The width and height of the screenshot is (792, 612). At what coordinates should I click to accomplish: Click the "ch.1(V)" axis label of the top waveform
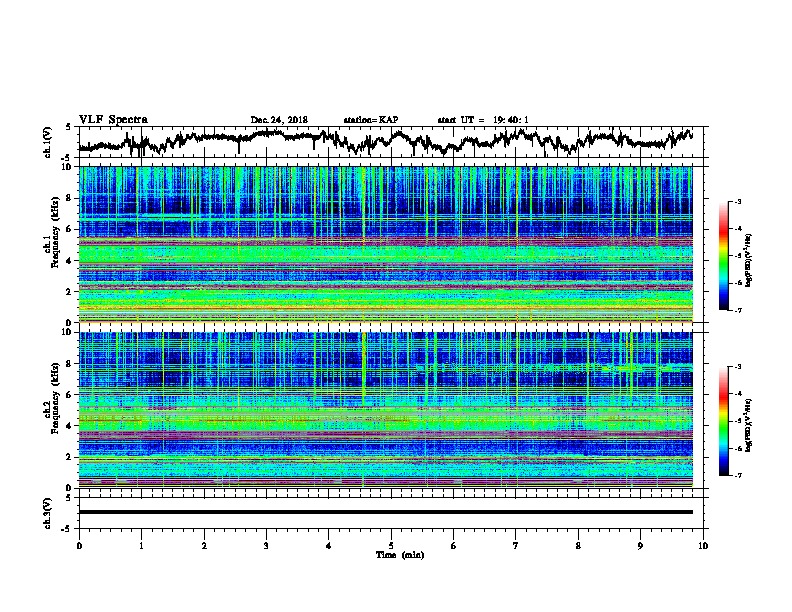[x=48, y=142]
